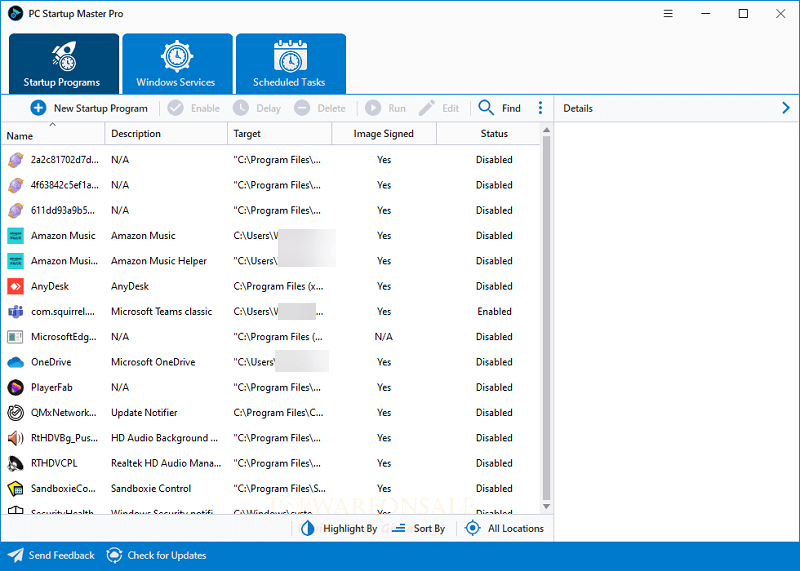Click the RtHDVBg_Pus speaker icon
This screenshot has height=571, width=800.
tap(15, 438)
